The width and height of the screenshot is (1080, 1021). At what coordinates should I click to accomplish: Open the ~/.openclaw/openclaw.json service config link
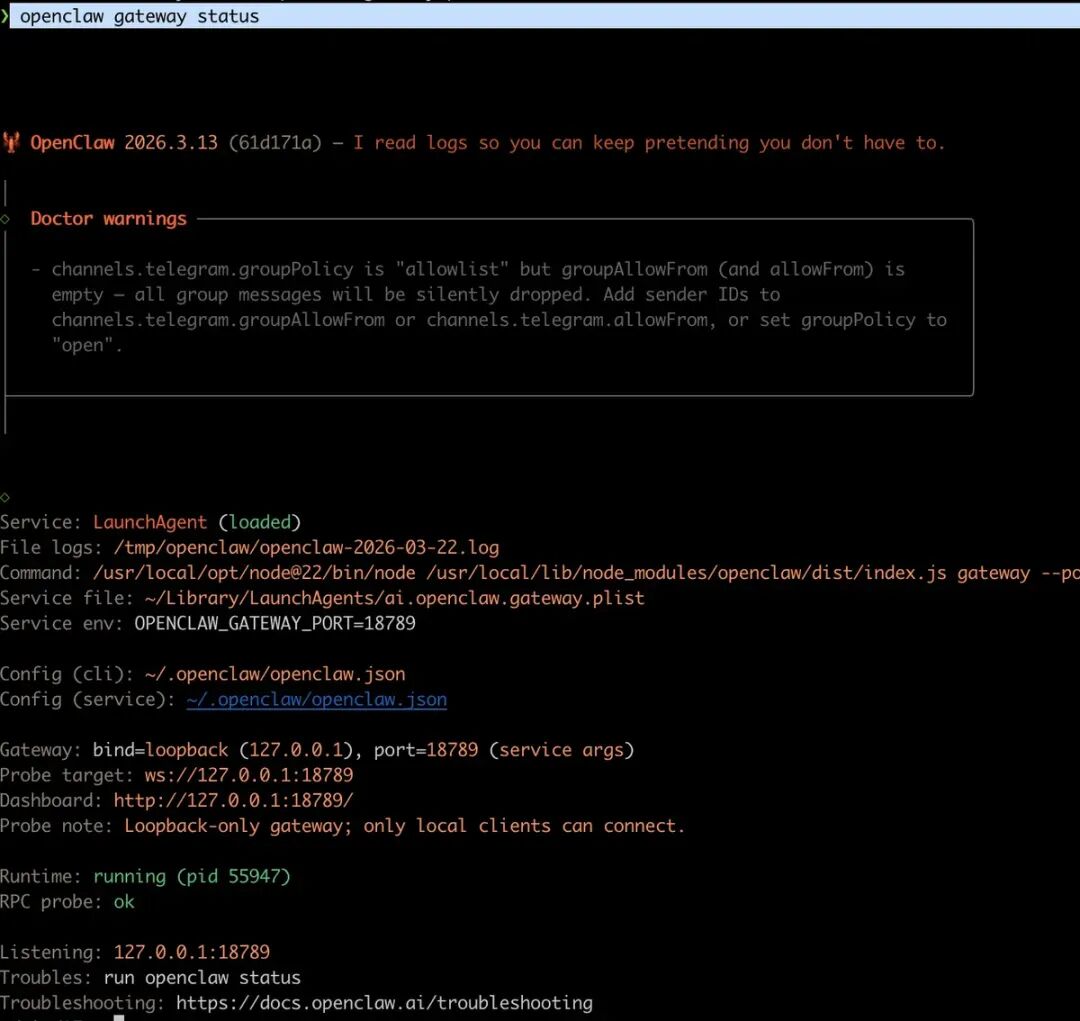click(x=316, y=699)
